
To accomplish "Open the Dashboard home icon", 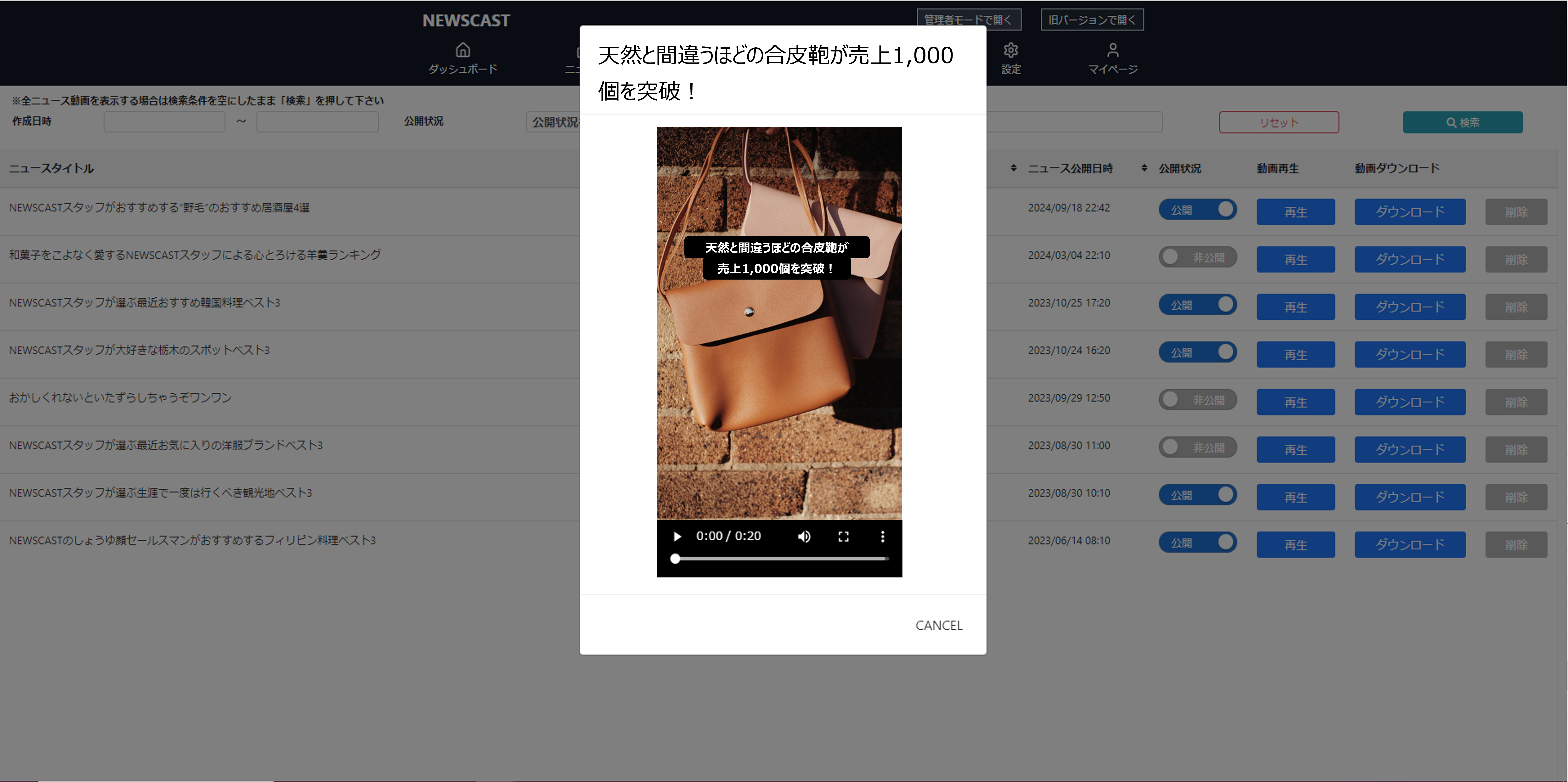I will pos(463,58).
